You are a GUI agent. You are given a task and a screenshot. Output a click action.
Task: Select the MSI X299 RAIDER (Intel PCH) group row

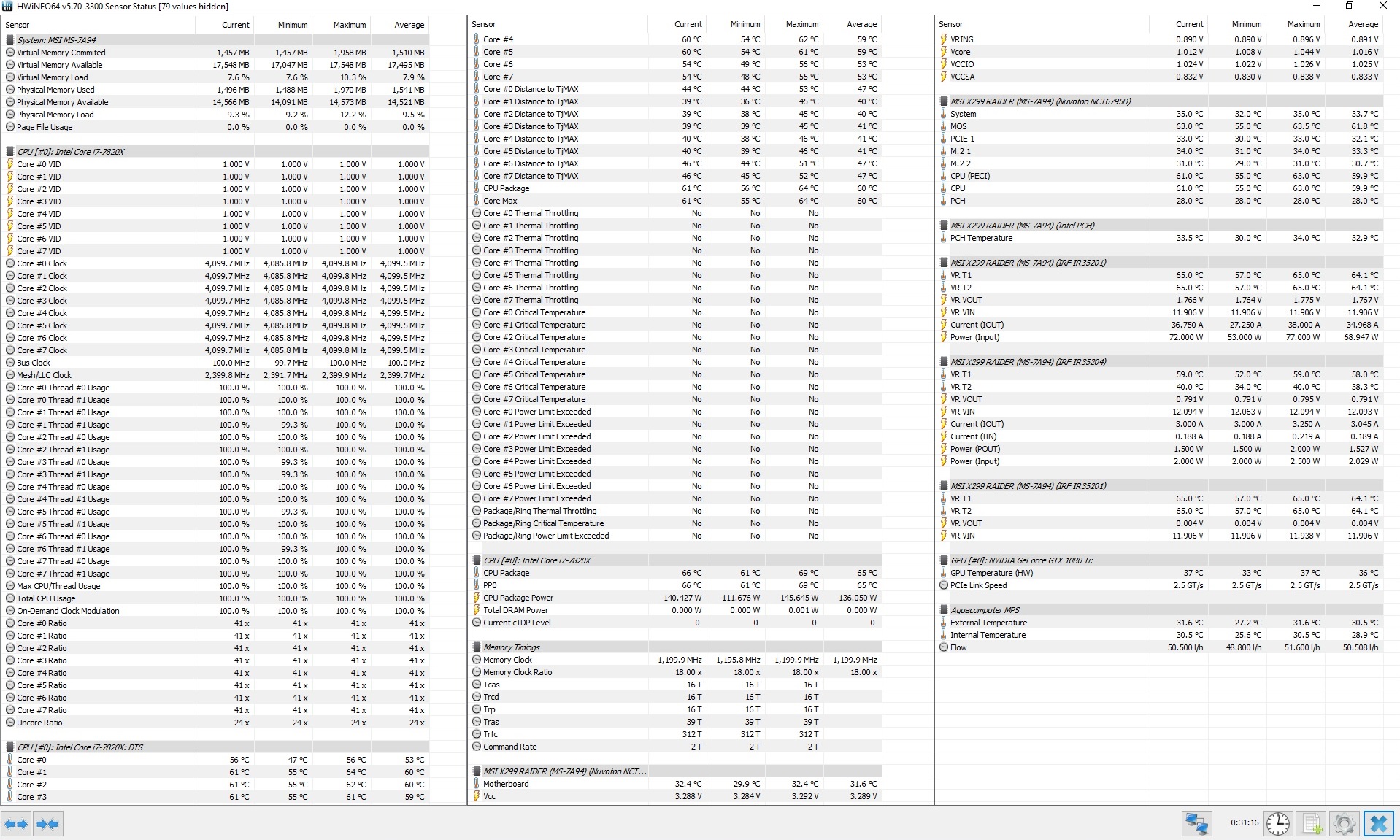click(1161, 226)
